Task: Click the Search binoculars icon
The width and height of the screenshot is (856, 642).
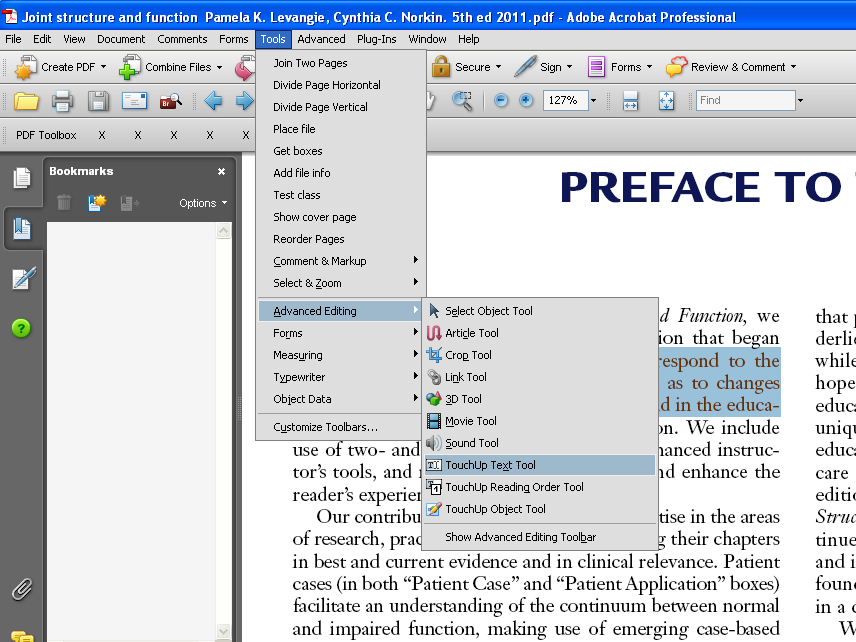Action: click(x=170, y=101)
